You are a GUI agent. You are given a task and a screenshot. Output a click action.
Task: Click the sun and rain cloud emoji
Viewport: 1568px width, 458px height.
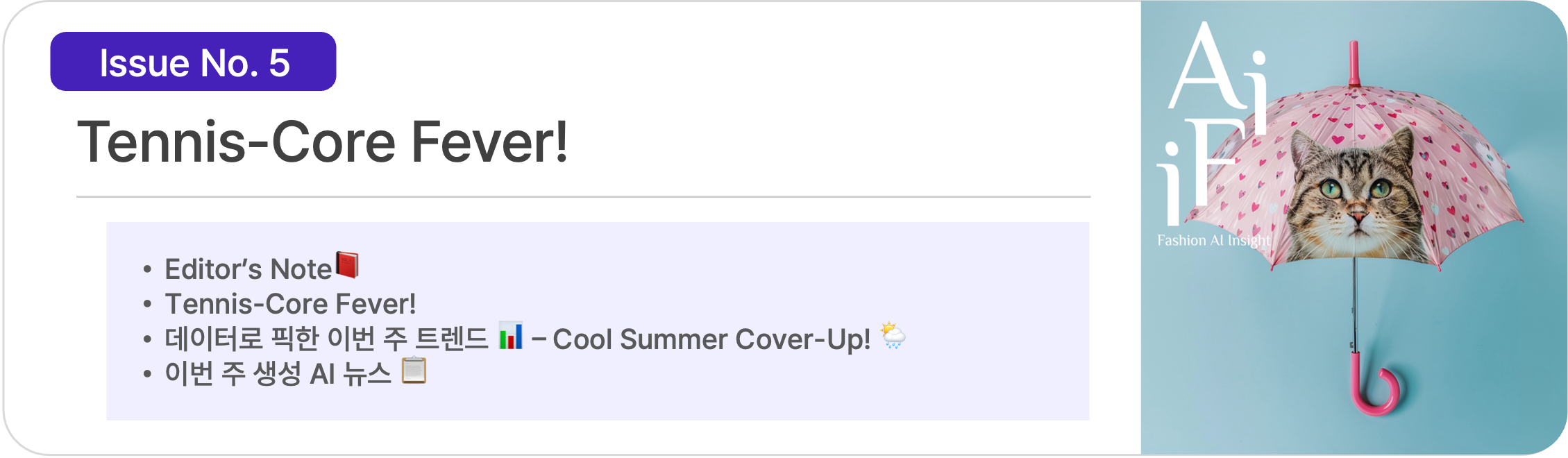click(893, 336)
